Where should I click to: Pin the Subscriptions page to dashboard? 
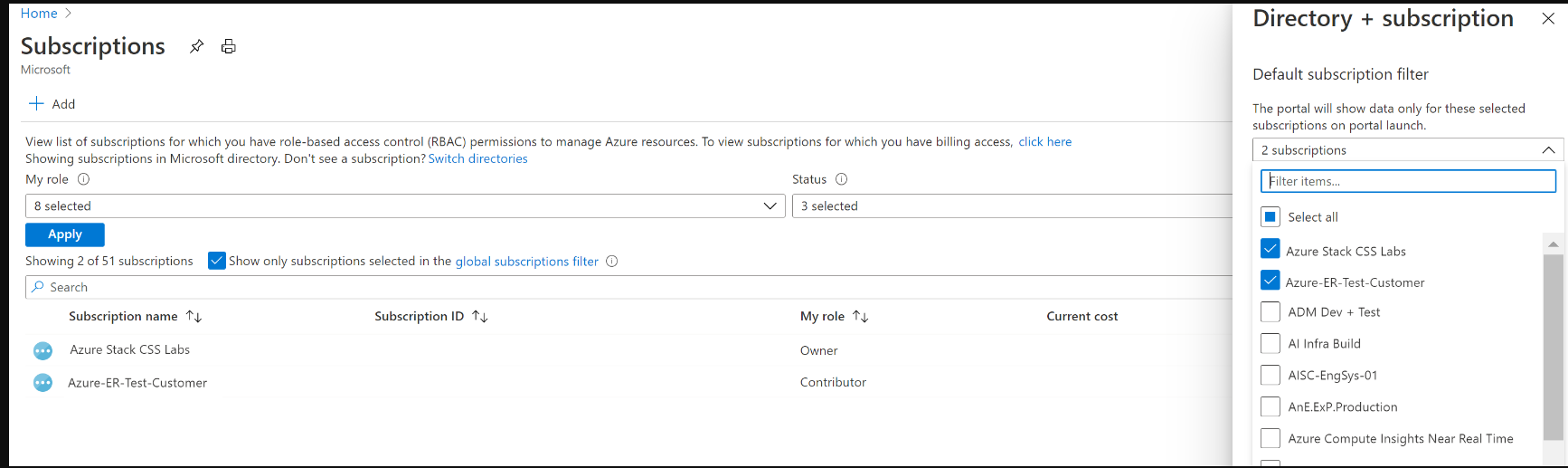196,46
